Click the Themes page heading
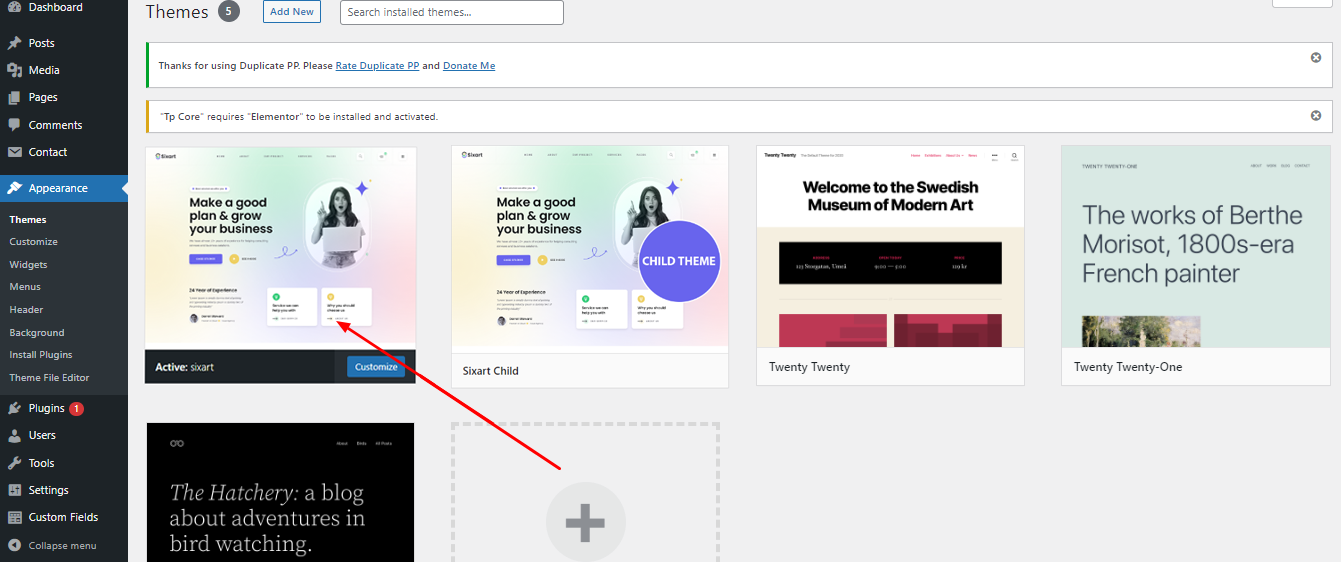This screenshot has height=562, width=1341. [177, 12]
